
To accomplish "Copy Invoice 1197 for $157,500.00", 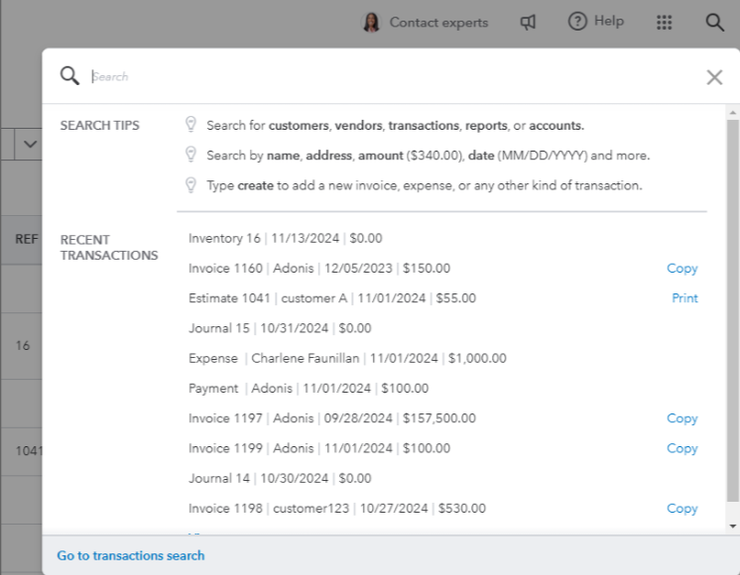I will coord(682,418).
